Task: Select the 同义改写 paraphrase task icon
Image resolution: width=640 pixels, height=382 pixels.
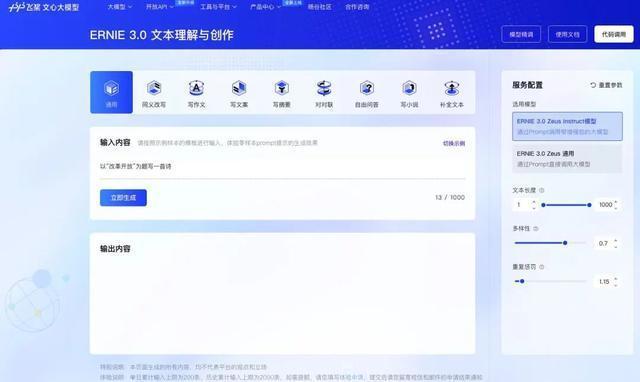Action: [x=154, y=88]
